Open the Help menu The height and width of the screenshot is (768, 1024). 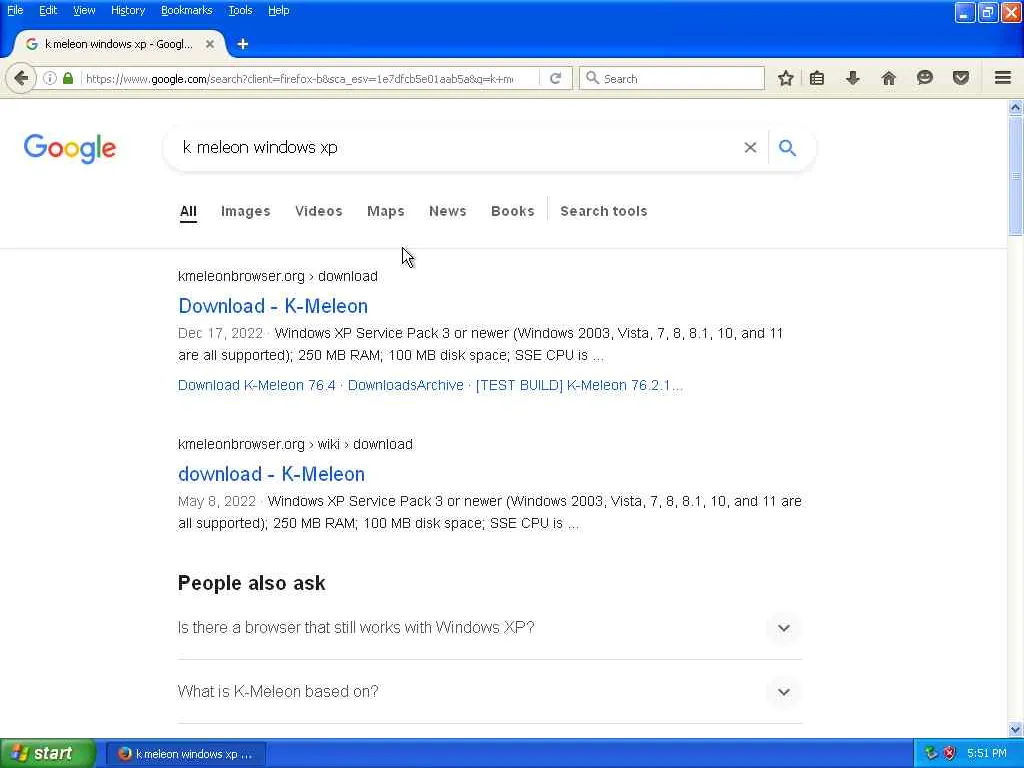pos(279,10)
